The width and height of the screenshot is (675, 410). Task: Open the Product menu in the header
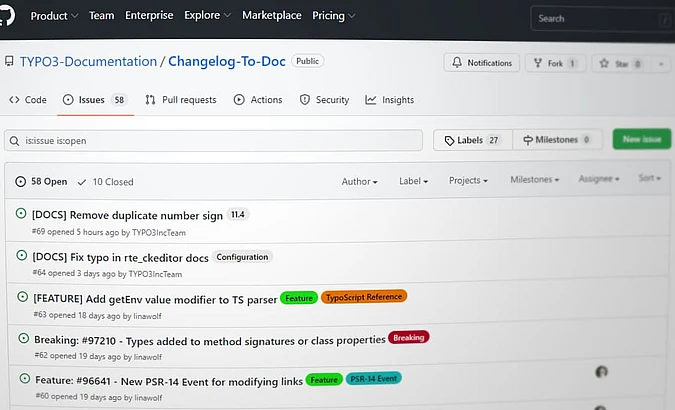(x=54, y=16)
